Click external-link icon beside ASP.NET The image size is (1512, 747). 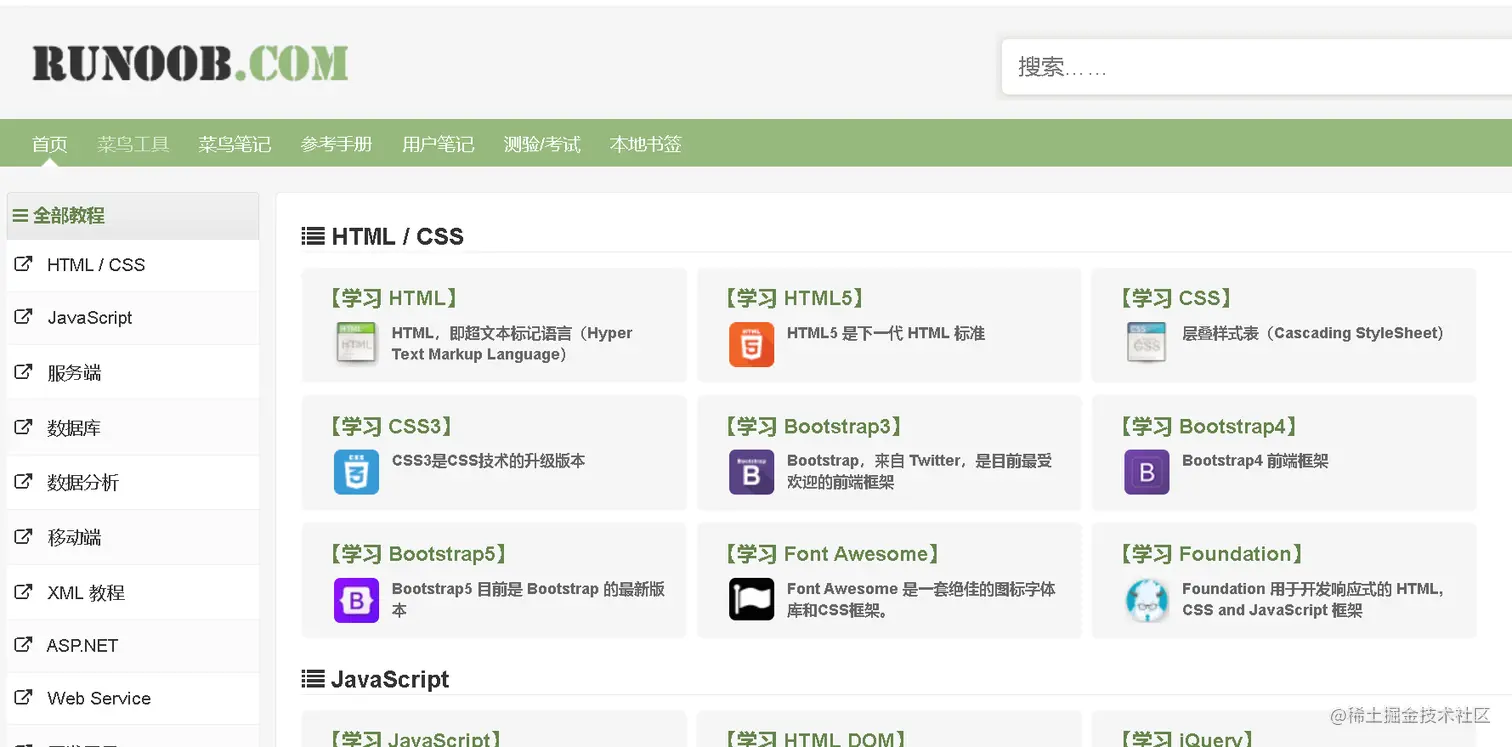23,645
